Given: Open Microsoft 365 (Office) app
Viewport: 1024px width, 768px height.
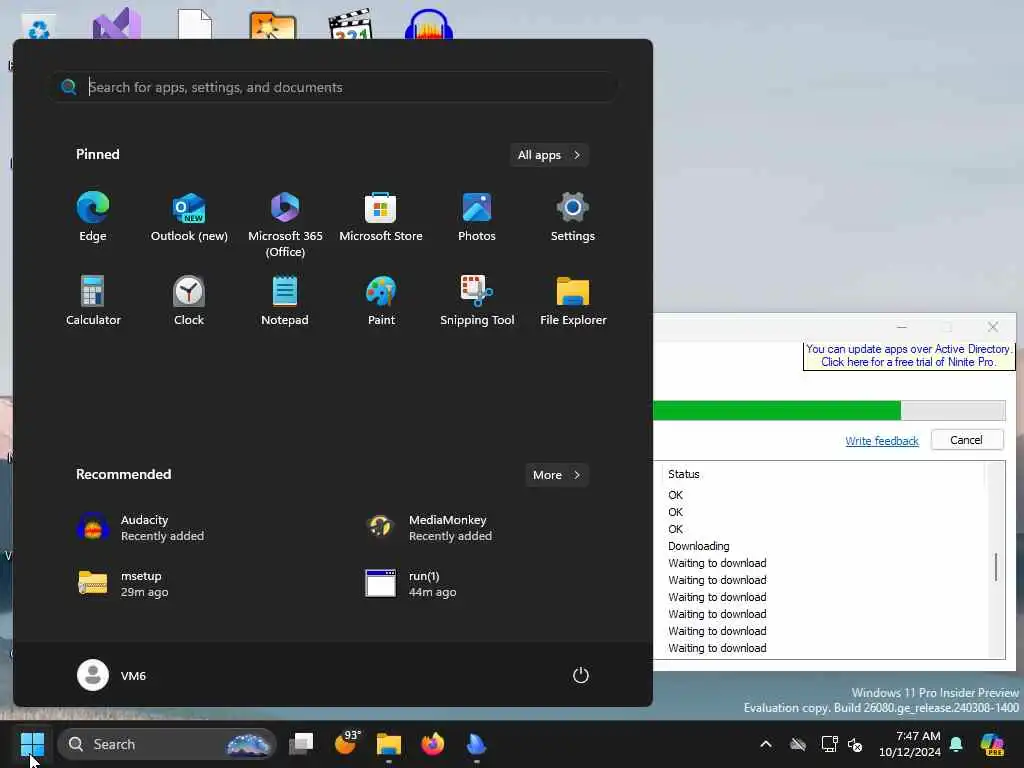Looking at the screenshot, I should tap(285, 225).
